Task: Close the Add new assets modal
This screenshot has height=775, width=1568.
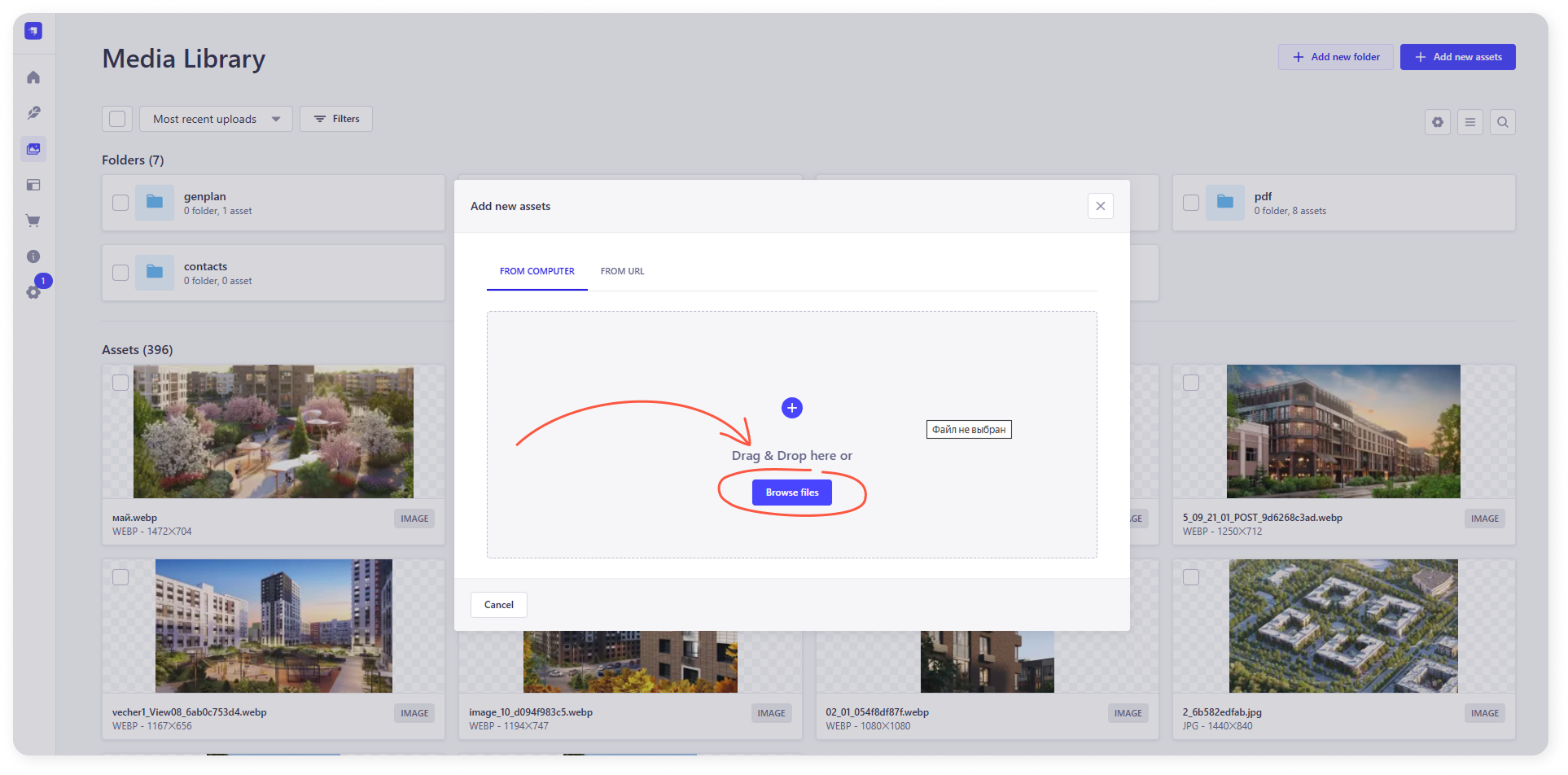Action: click(x=1100, y=206)
